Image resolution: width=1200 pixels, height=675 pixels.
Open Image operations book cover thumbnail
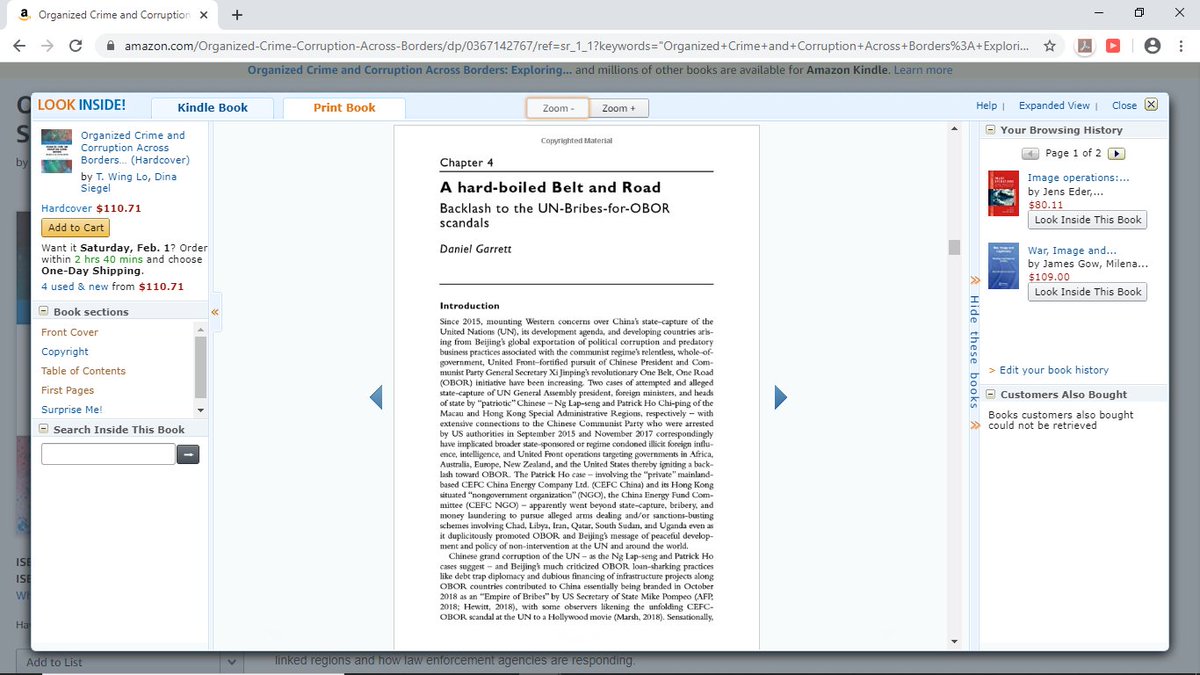1004,192
